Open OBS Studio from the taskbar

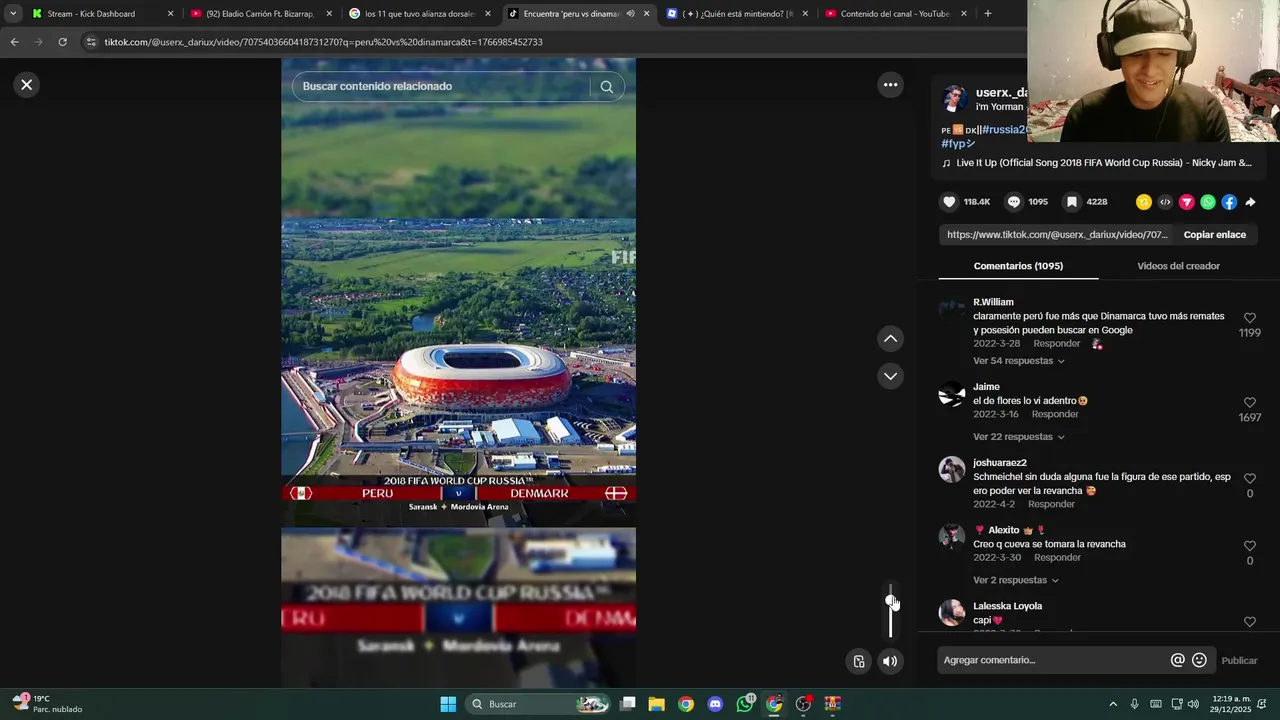tap(803, 704)
